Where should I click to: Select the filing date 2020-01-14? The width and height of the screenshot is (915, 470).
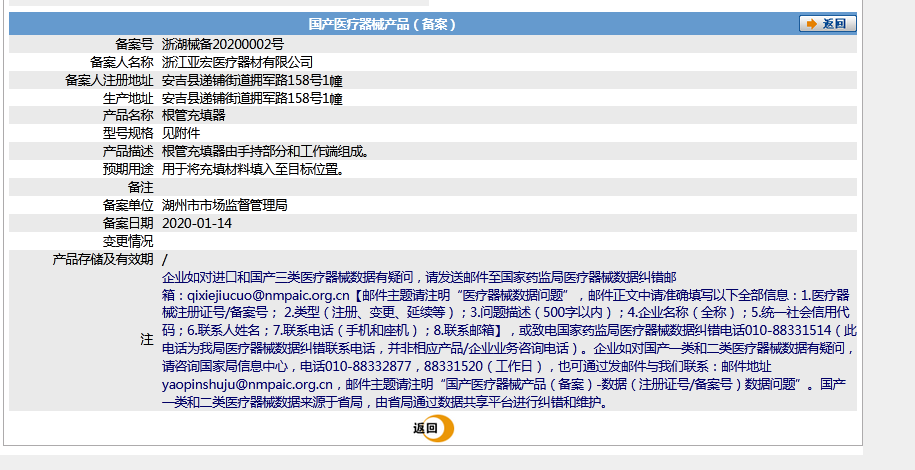click(197, 223)
